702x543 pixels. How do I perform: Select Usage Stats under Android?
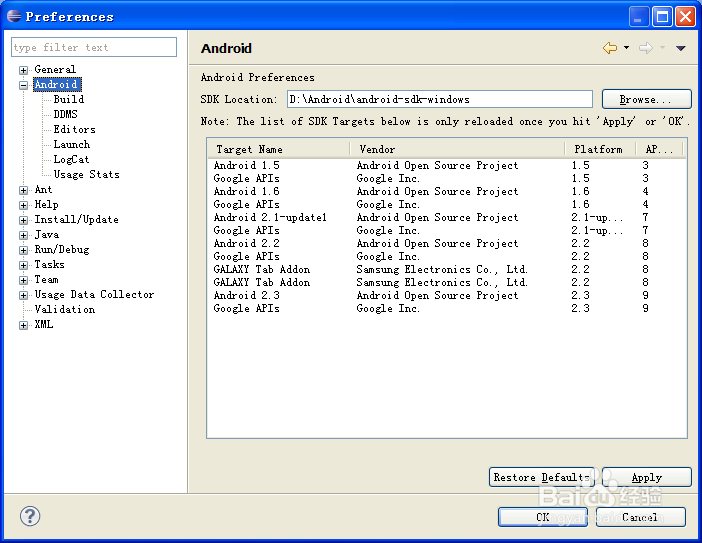pyautogui.click(x=86, y=174)
